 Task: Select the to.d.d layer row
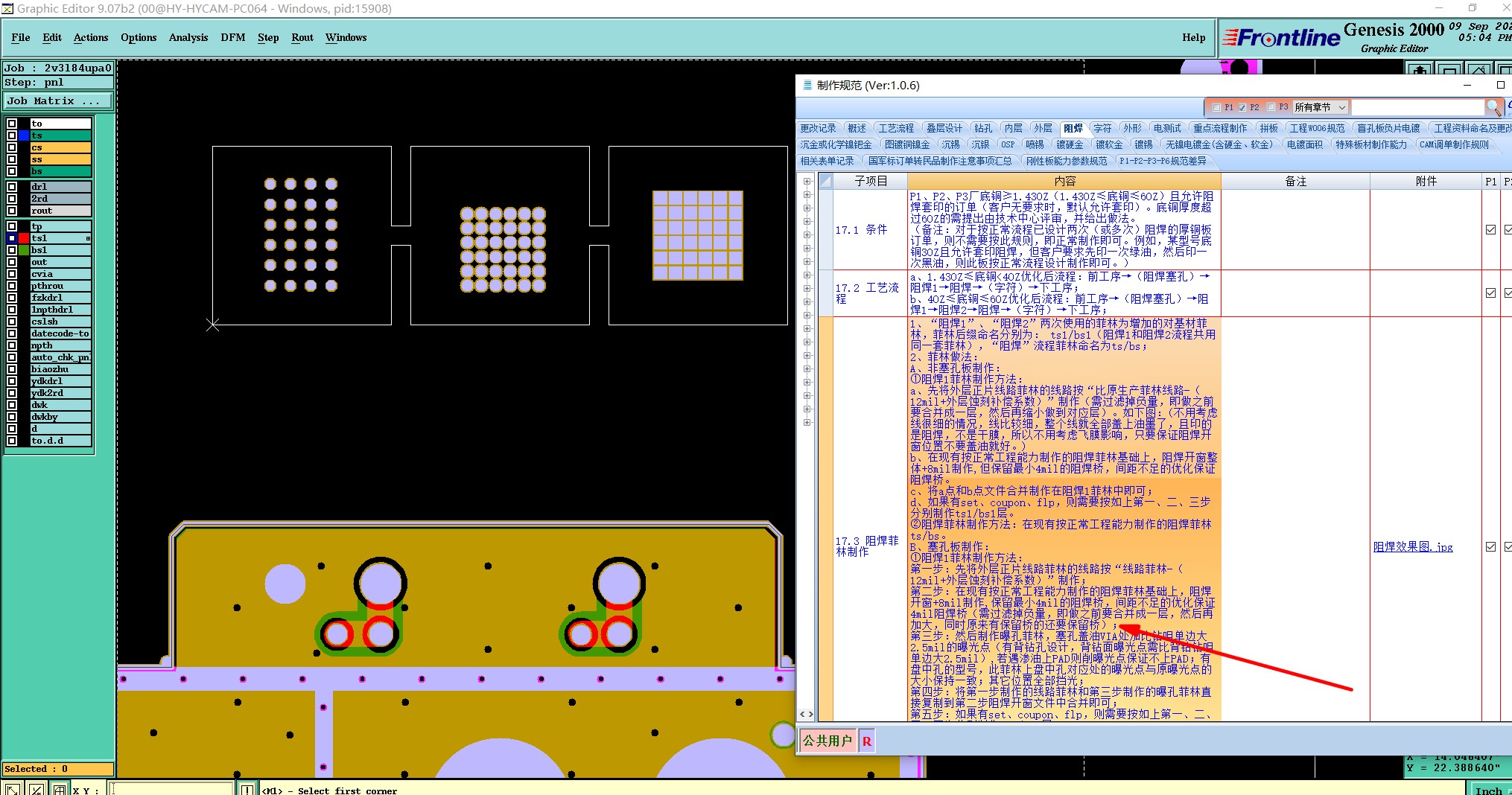click(x=60, y=441)
